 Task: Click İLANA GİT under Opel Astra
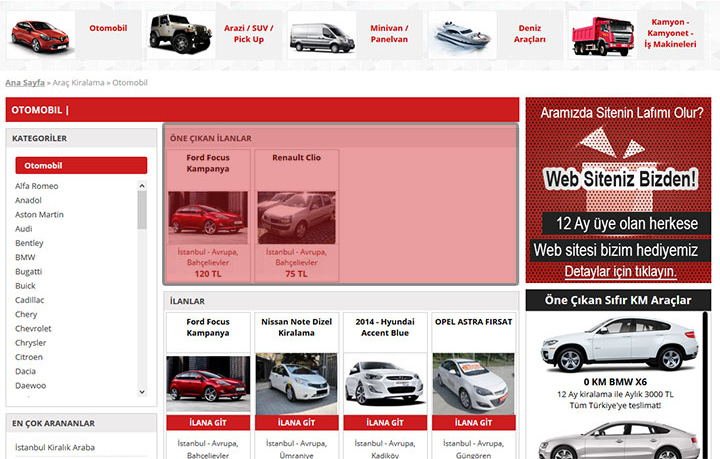[474, 423]
